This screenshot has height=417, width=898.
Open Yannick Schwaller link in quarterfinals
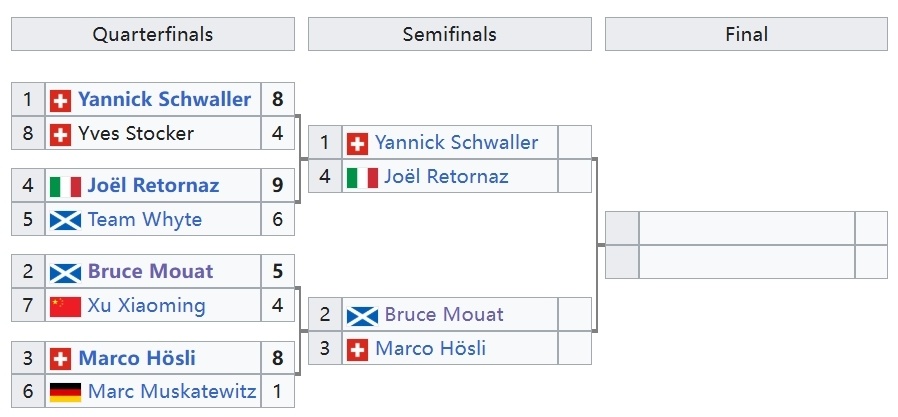tap(164, 100)
